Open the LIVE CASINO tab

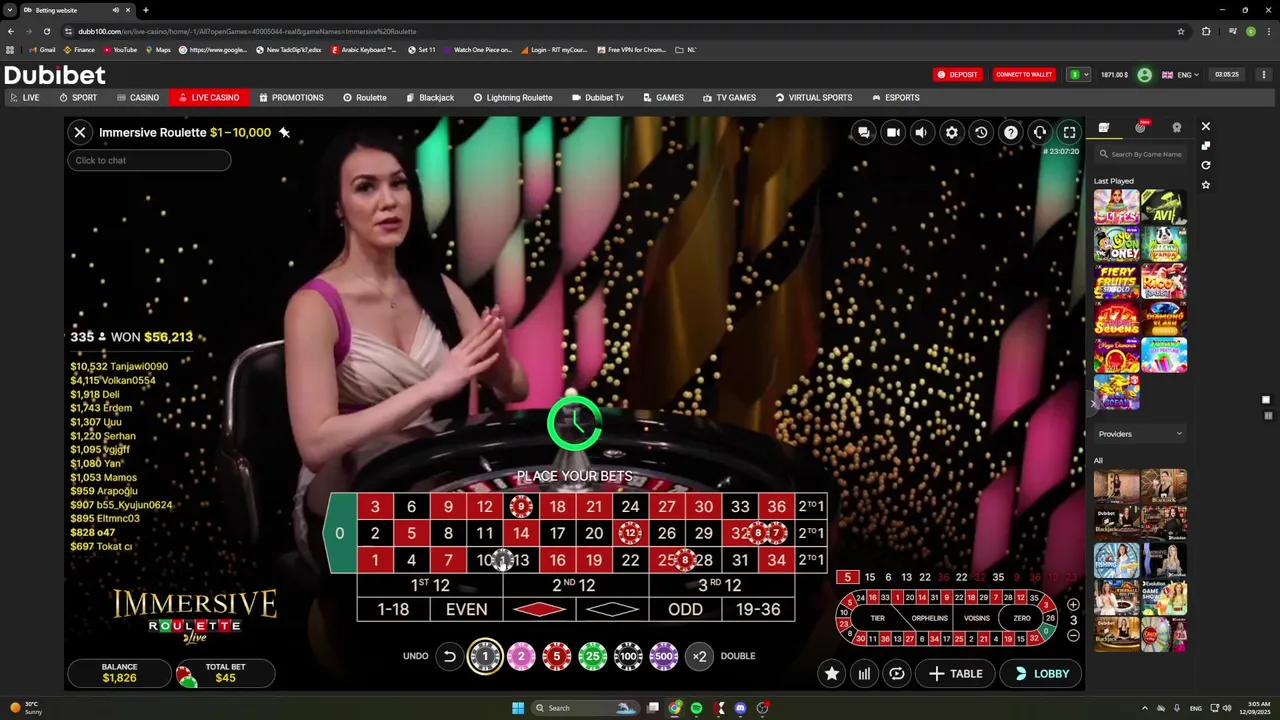[x=208, y=98]
